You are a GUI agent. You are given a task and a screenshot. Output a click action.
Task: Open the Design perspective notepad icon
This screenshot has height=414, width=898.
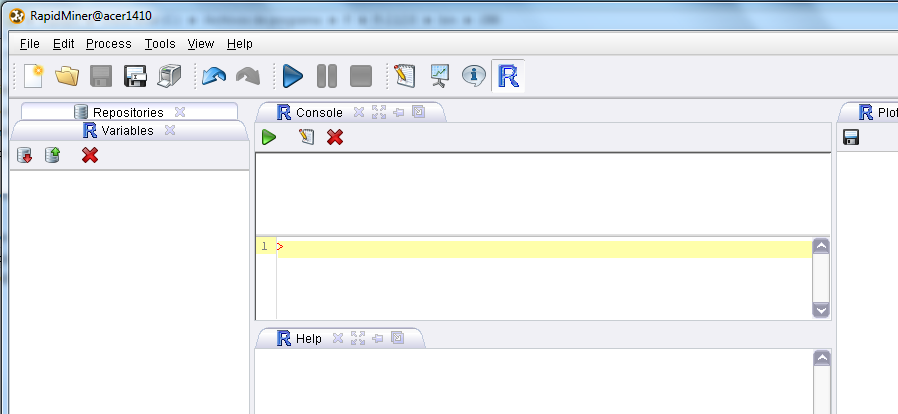[404, 76]
